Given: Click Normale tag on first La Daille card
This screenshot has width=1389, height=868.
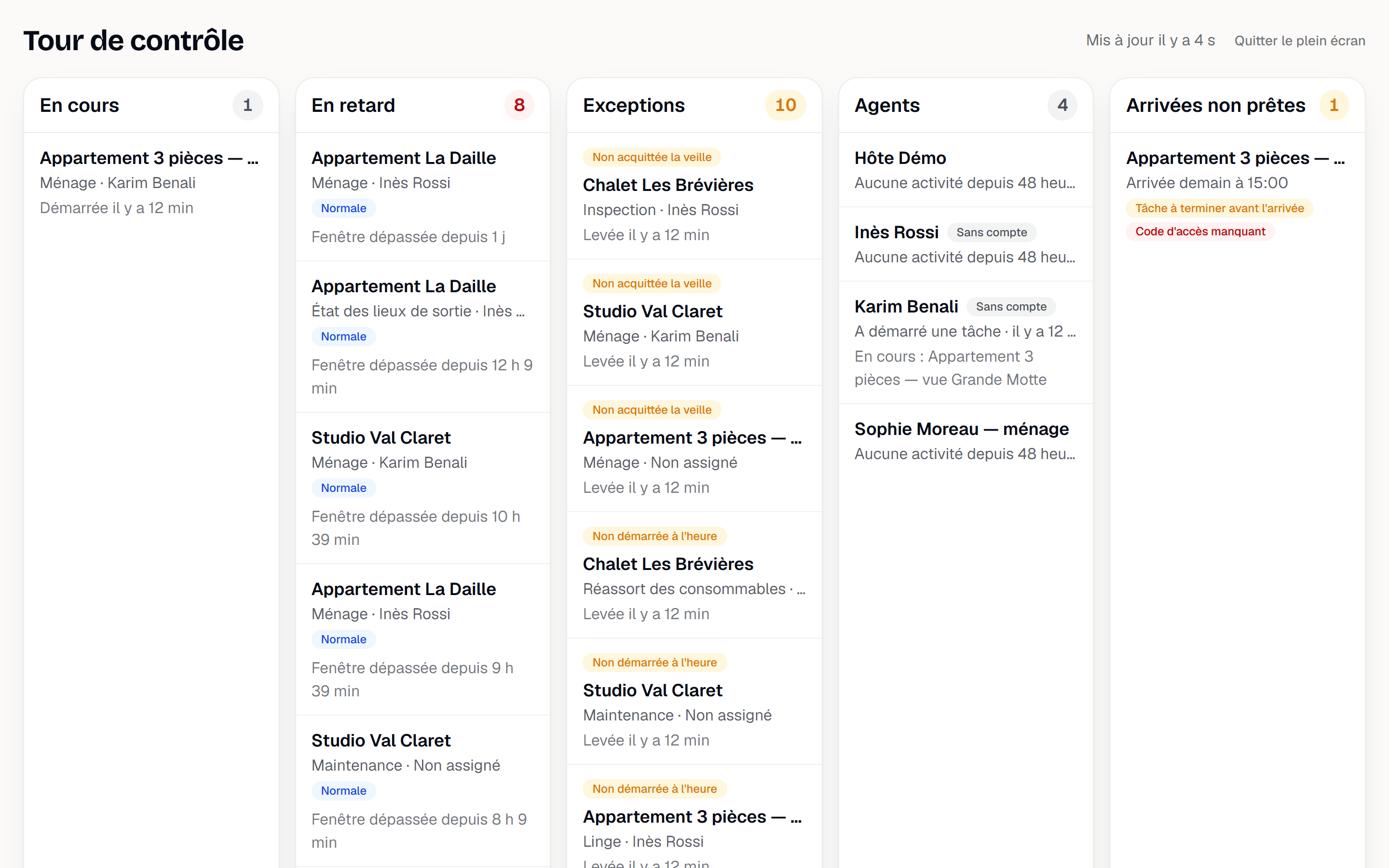Looking at the screenshot, I should coord(343,208).
